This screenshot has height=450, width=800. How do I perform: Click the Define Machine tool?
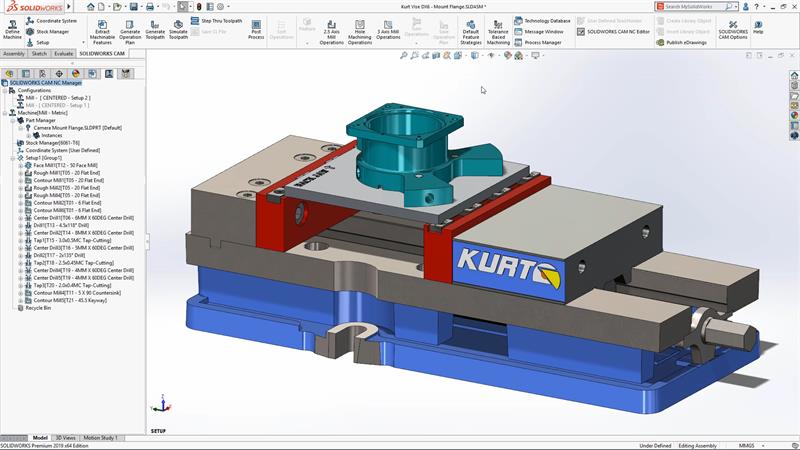pyautogui.click(x=12, y=30)
